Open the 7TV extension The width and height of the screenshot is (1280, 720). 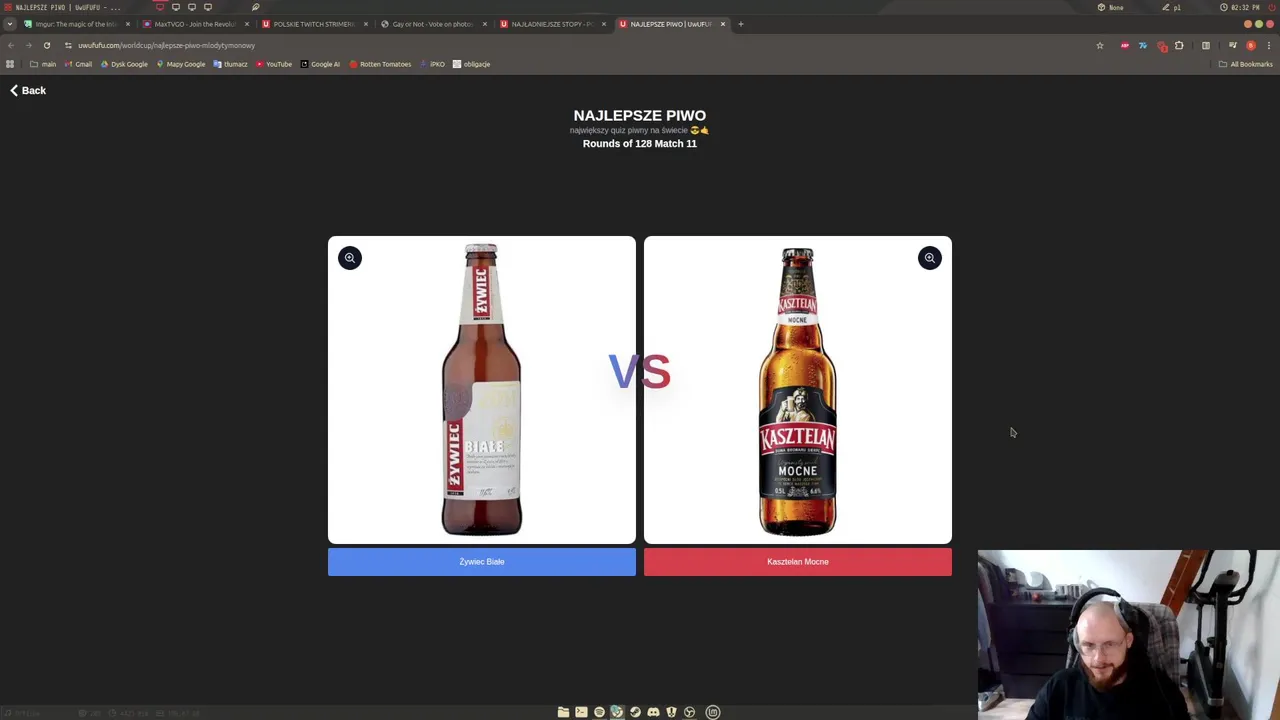(1143, 45)
